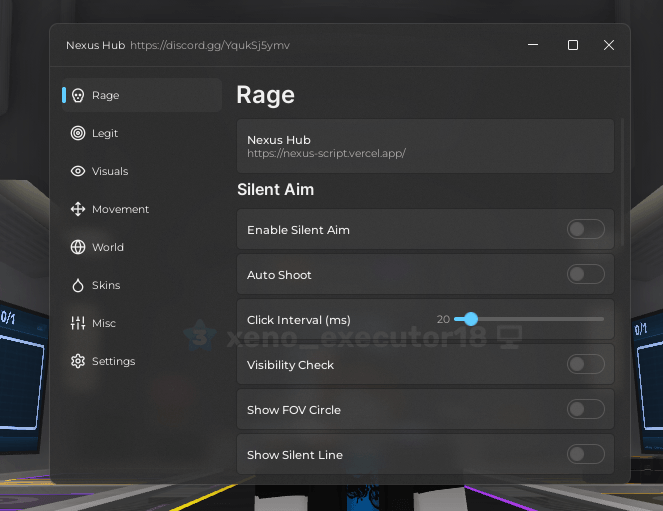Open the Settings tab label
Screen dimensions: 663x511
point(114,361)
